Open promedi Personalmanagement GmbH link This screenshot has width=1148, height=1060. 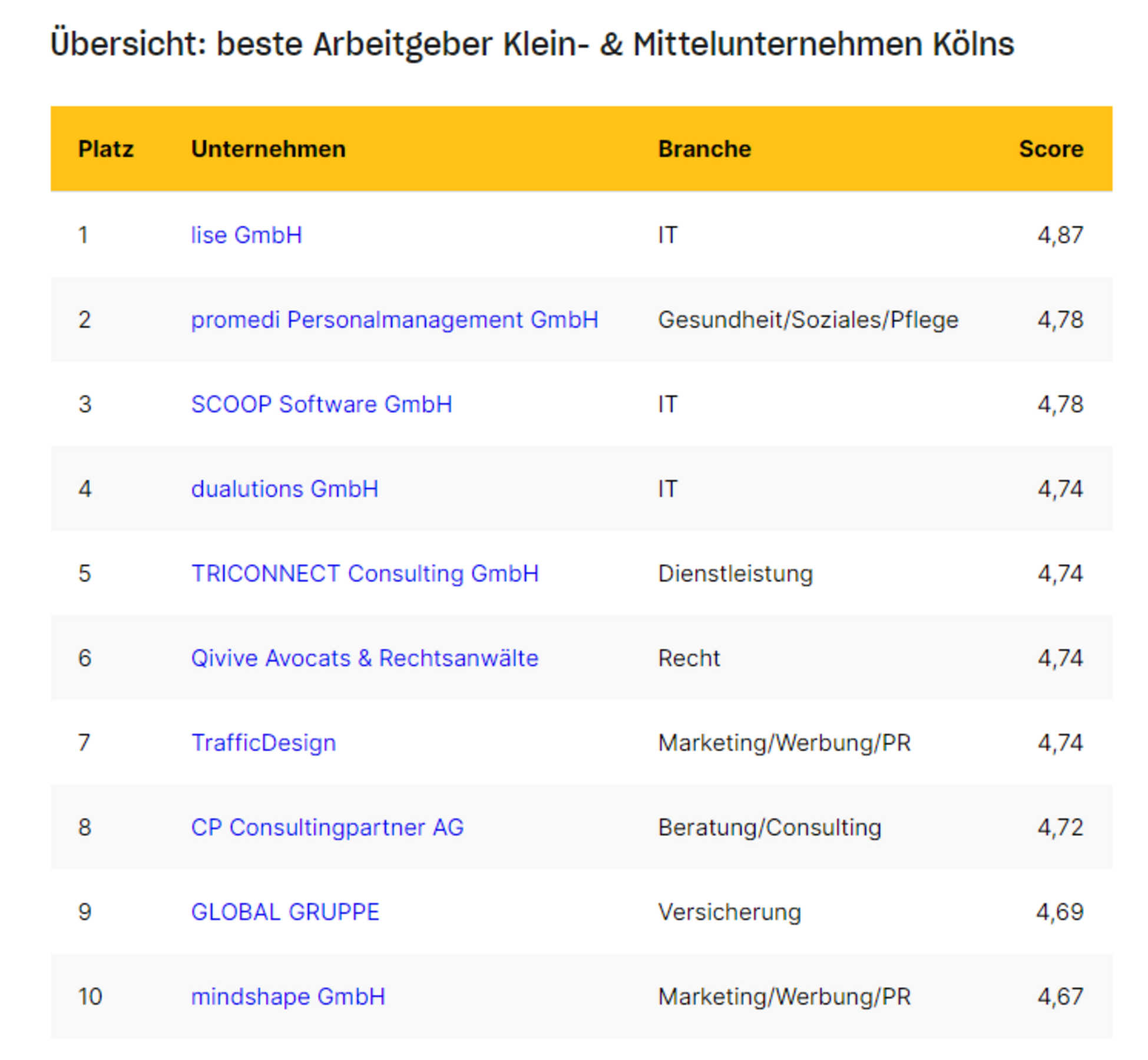(x=394, y=320)
